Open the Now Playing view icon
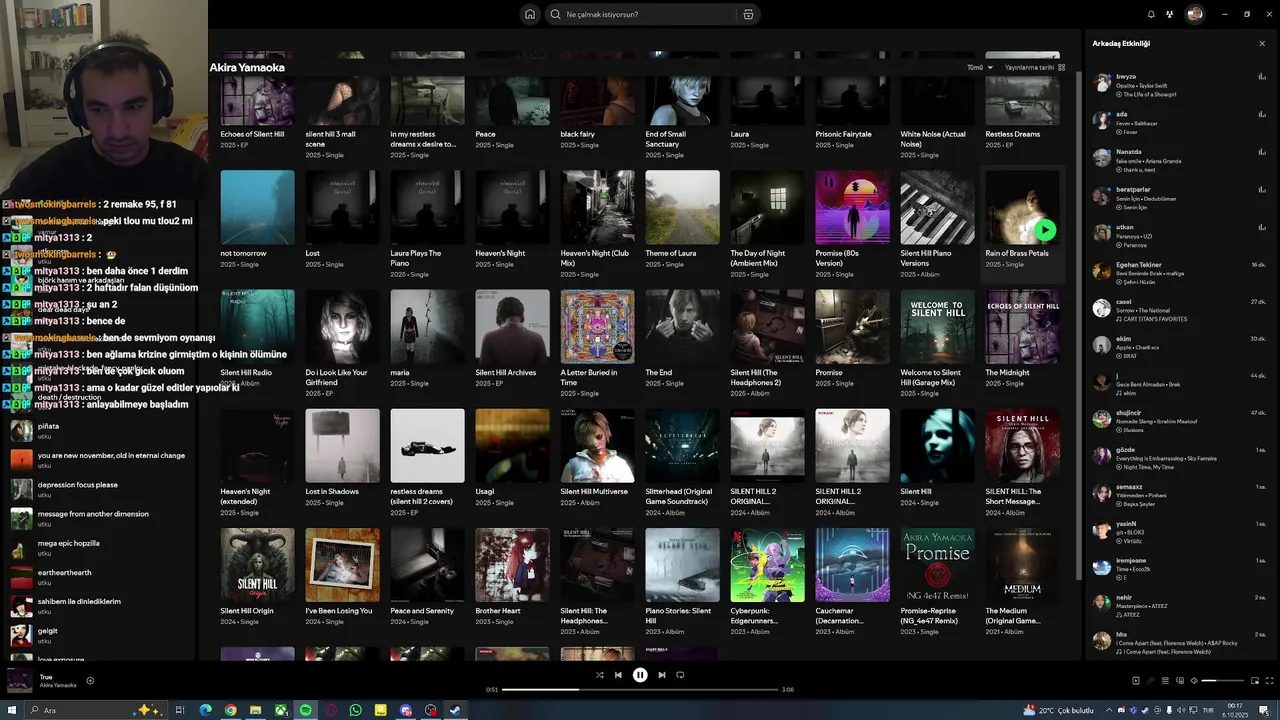 point(1135,681)
